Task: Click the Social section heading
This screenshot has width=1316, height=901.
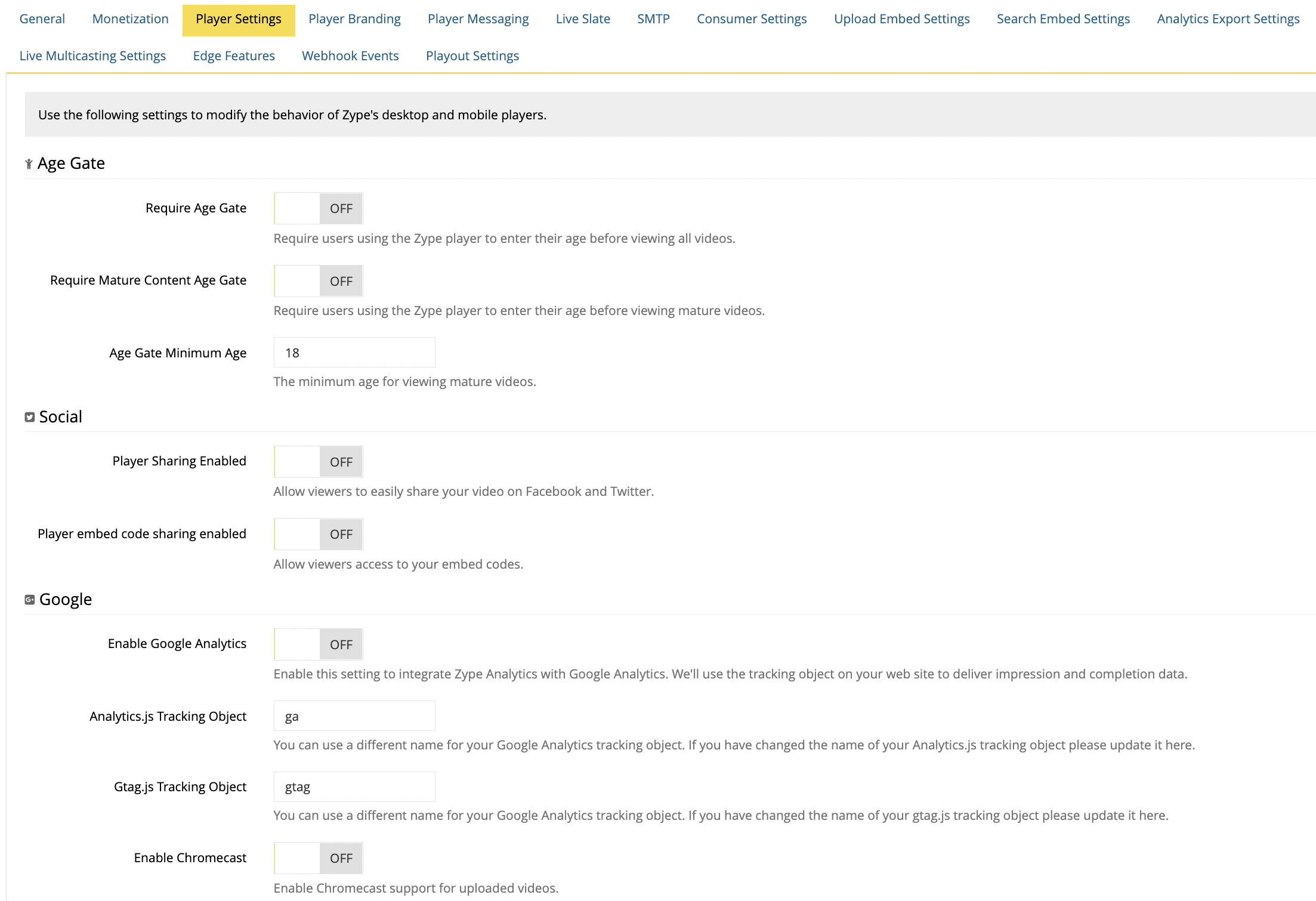Action: click(61, 417)
